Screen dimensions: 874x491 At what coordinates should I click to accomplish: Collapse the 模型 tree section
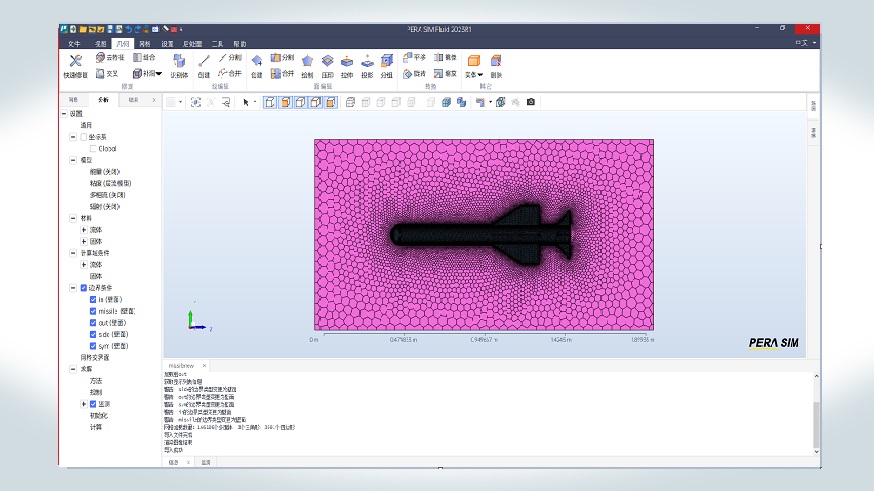pos(73,160)
